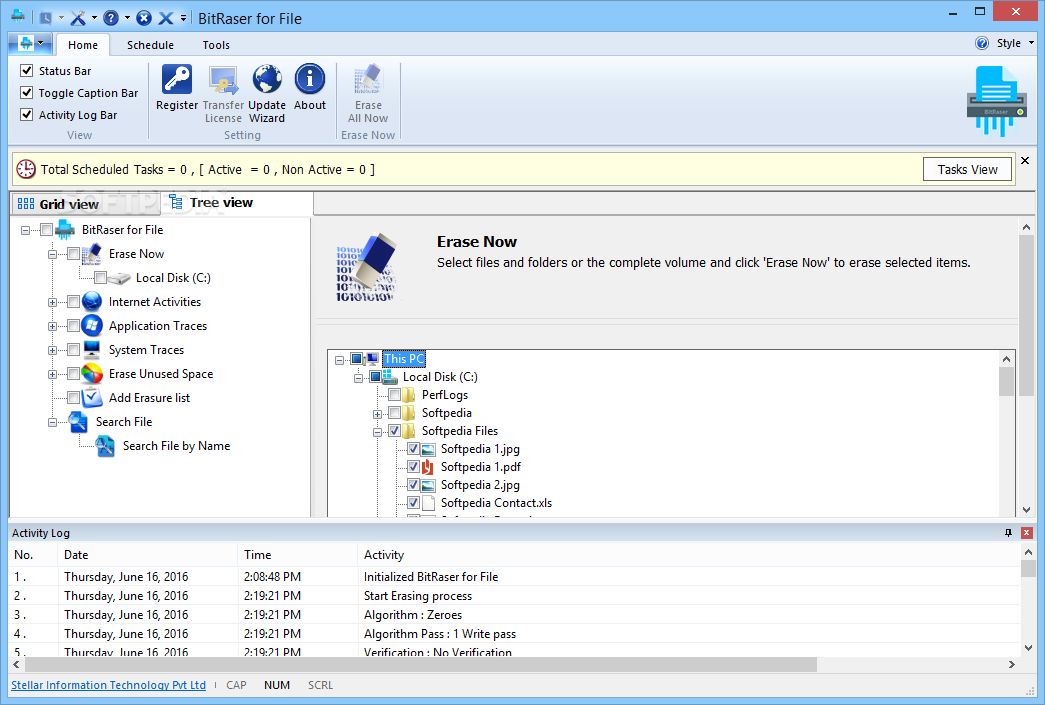Screen dimensions: 1045x705
Task: Select Add Erasure list icon
Action: 92,398
